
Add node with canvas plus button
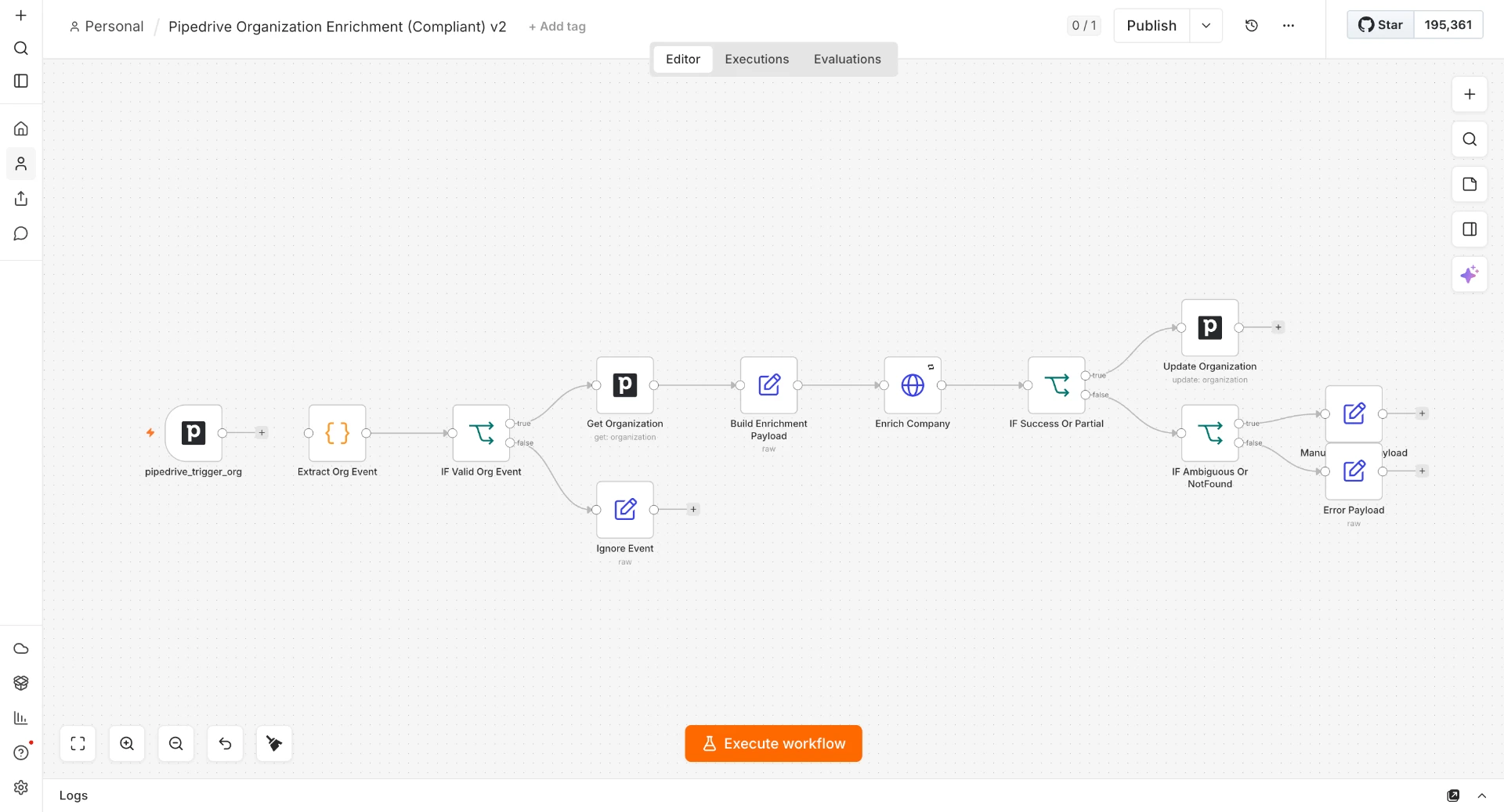[x=1470, y=94]
